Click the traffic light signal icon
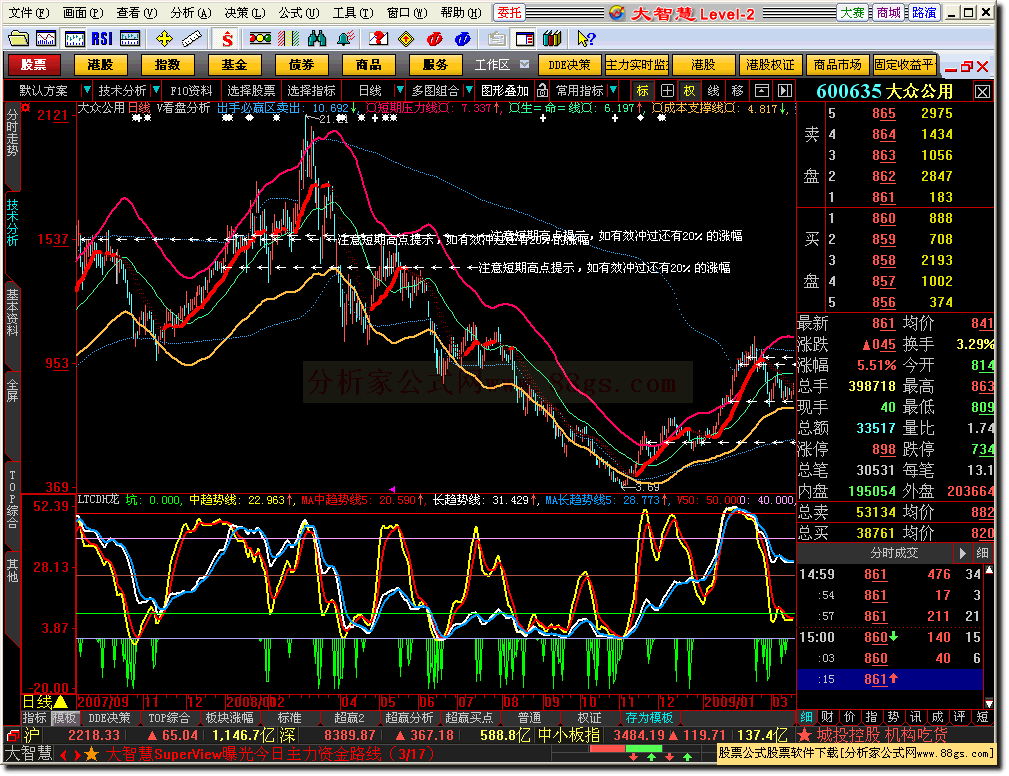 coord(261,39)
